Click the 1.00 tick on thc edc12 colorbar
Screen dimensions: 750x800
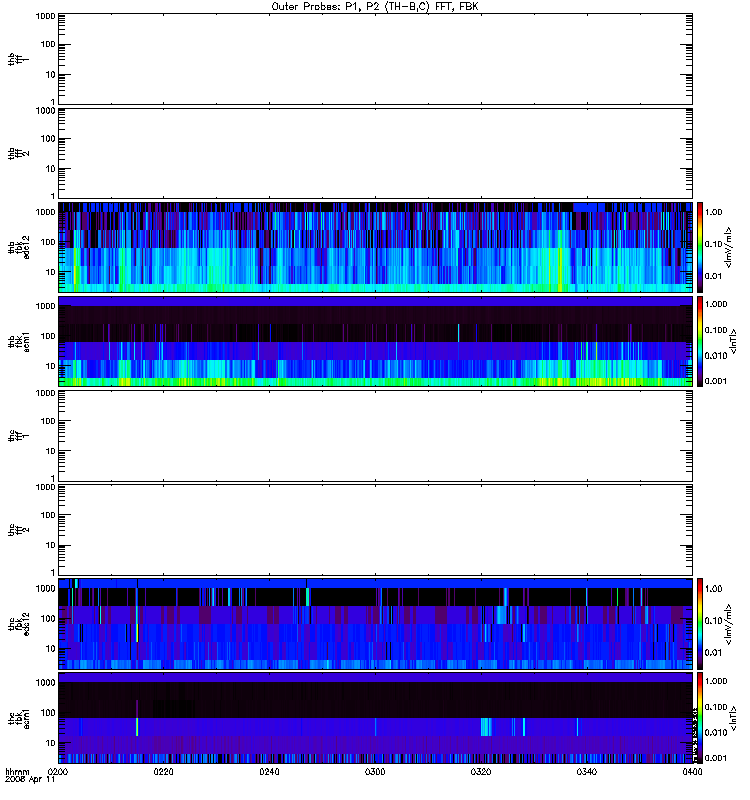point(714,589)
